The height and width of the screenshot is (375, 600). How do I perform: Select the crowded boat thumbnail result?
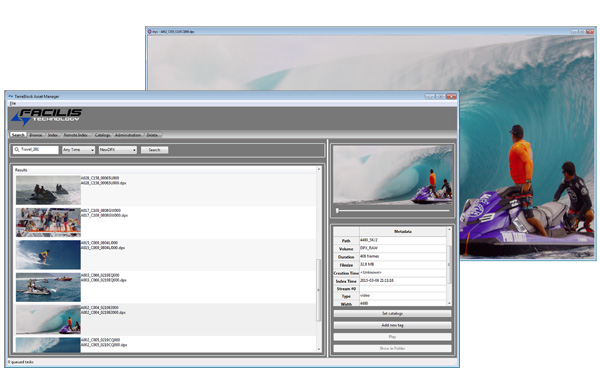click(48, 222)
